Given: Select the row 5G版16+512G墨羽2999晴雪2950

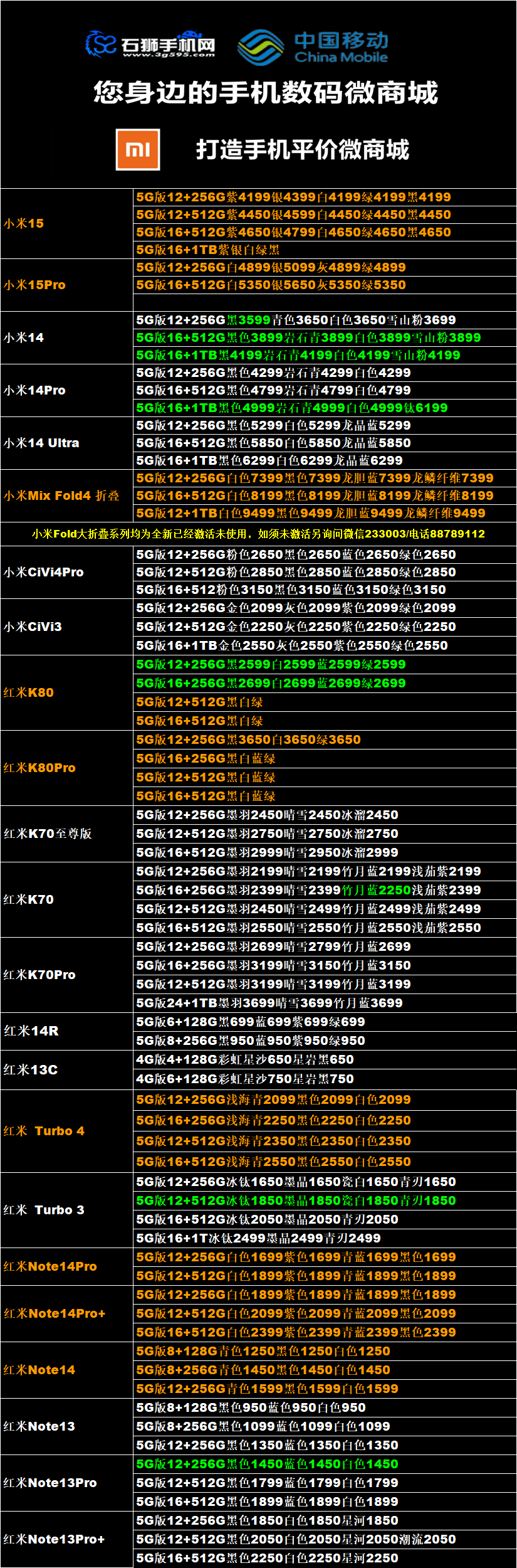Looking at the screenshot, I should [x=325, y=852].
